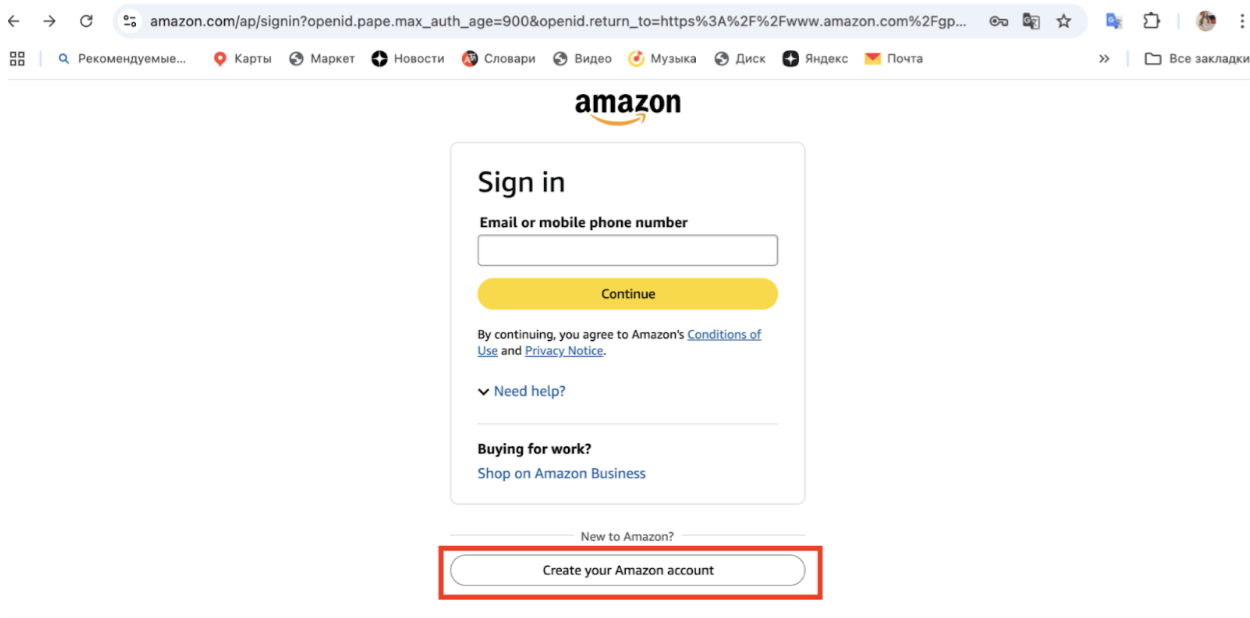Click the Amazon logo
1250x618 pixels.
(x=627, y=107)
